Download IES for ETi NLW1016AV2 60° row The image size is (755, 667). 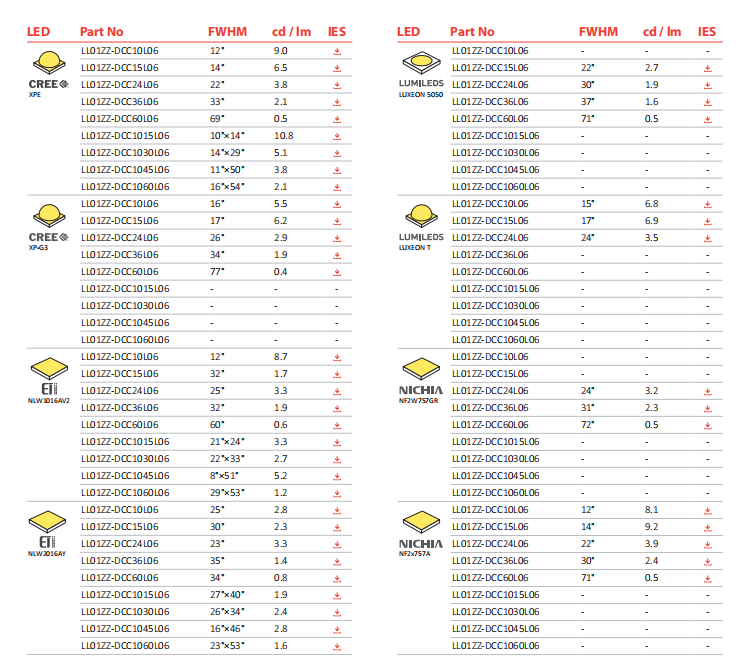(x=337, y=425)
